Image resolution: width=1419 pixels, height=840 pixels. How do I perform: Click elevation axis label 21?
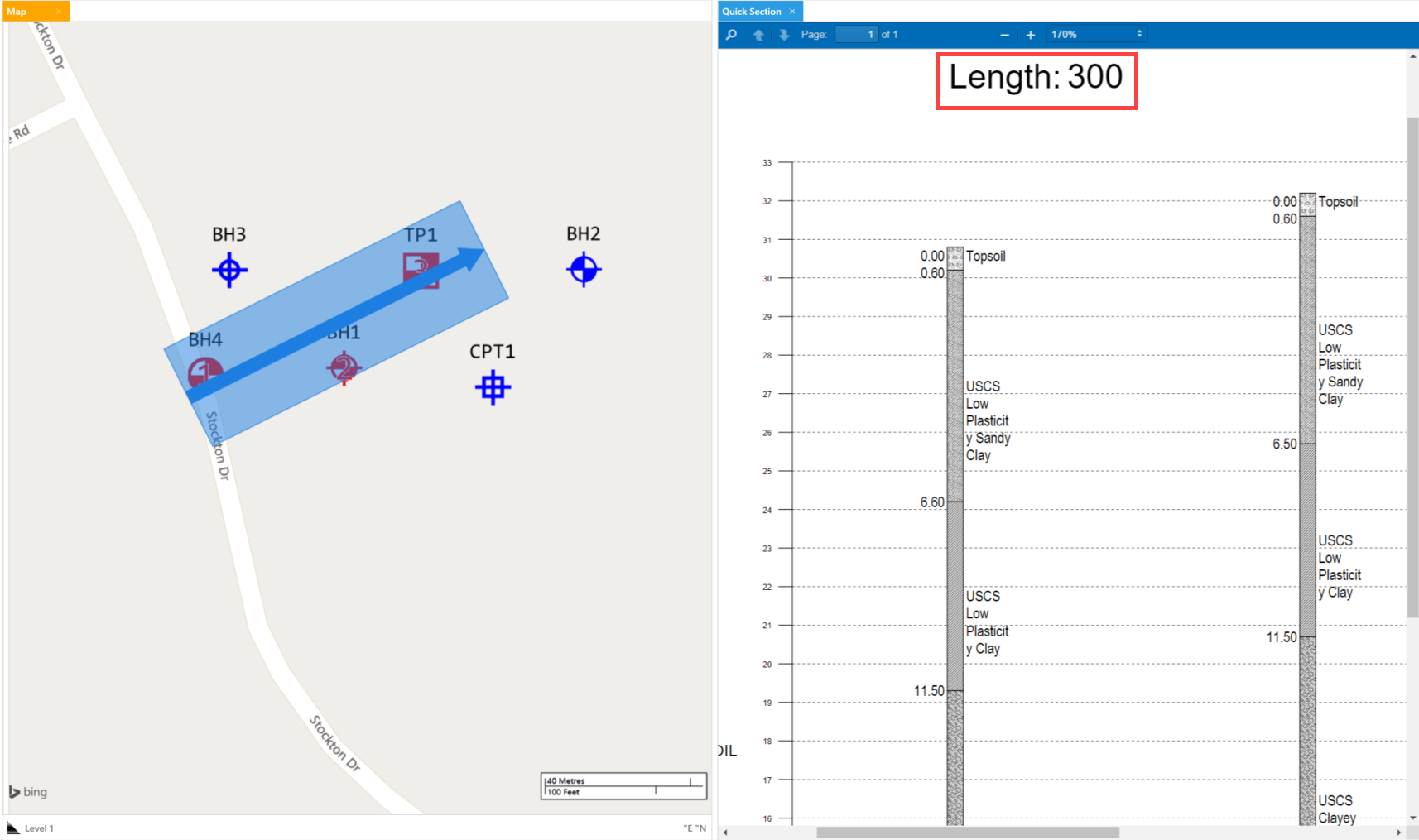coord(767,626)
